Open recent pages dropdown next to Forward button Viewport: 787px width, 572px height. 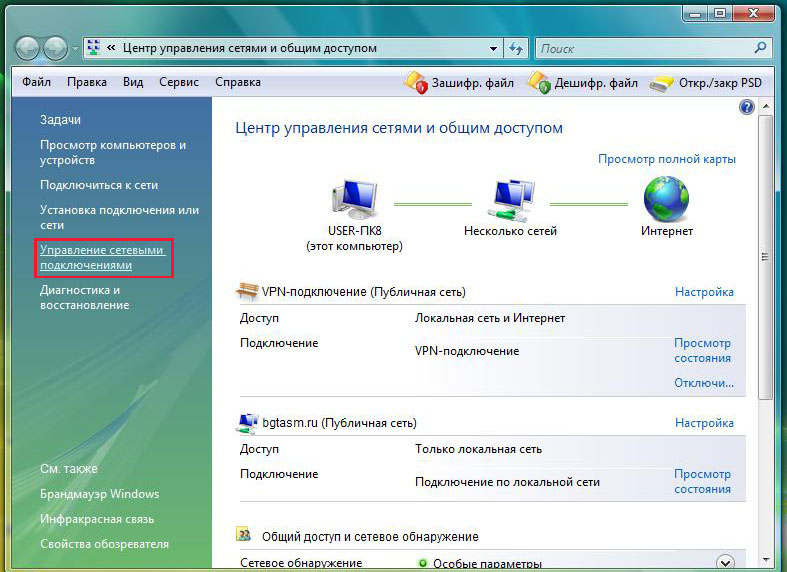click(75, 49)
